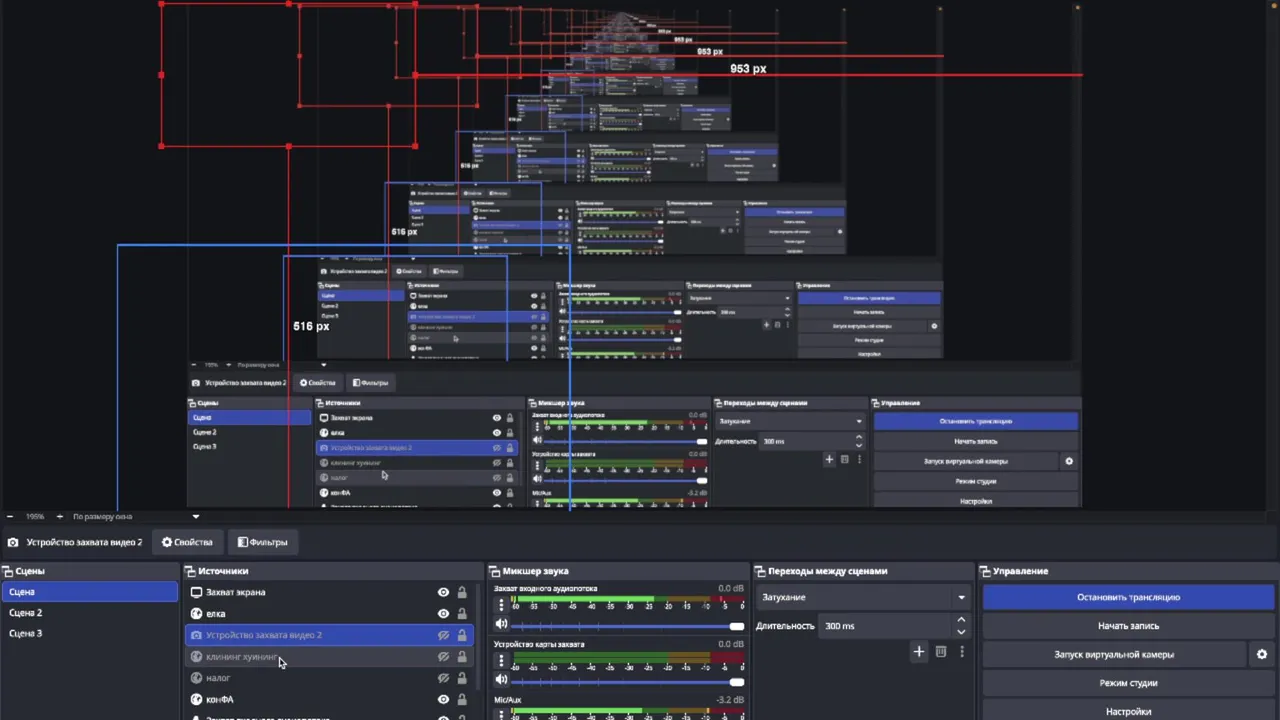Hide the конФА source
Image resolution: width=1280 pixels, height=720 pixels.
[x=443, y=699]
